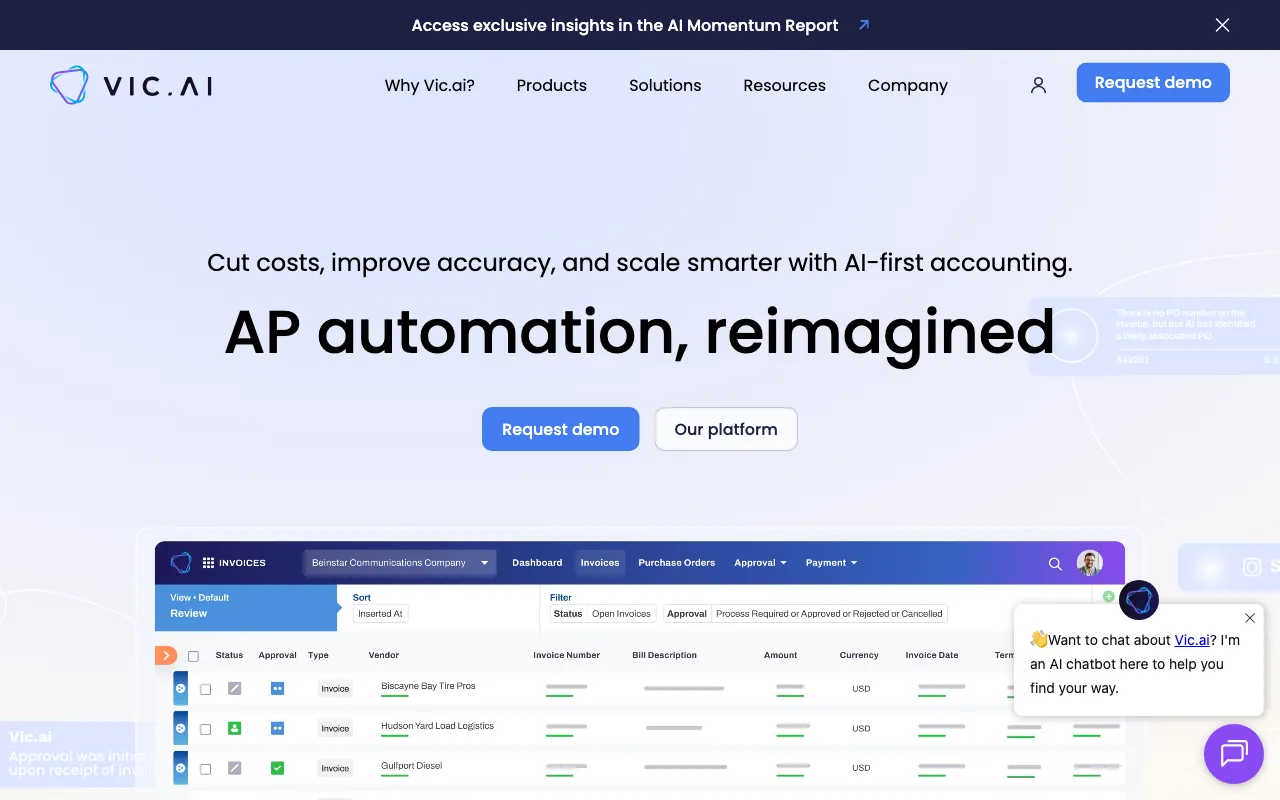Click the pencil status icon for Biscayne Bay Tire Pros
Image resolution: width=1280 pixels, height=800 pixels.
click(235, 688)
